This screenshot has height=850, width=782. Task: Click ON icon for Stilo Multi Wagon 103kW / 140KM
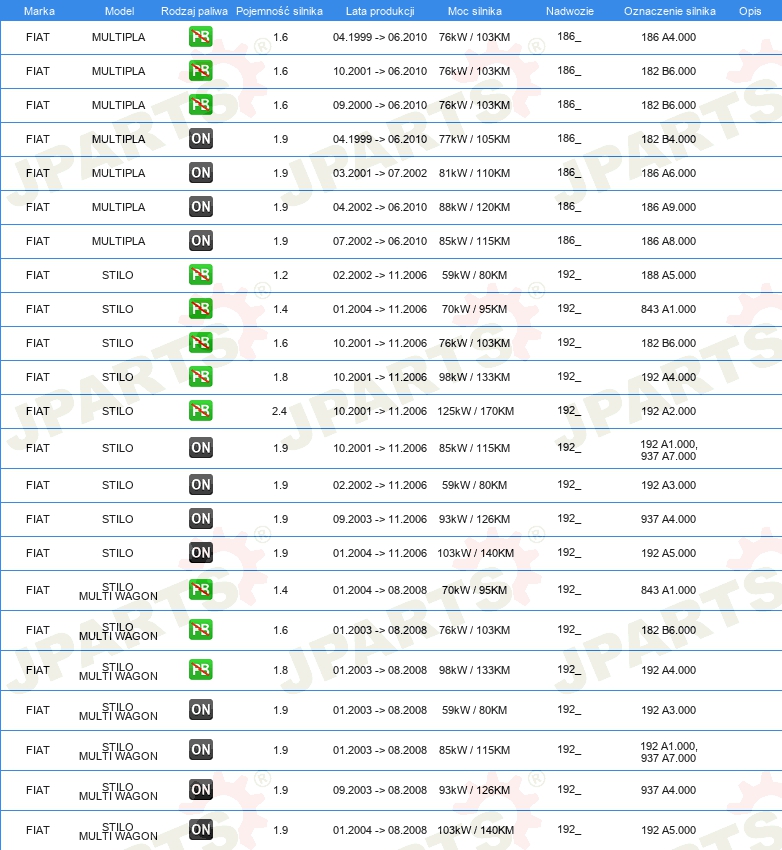201,830
